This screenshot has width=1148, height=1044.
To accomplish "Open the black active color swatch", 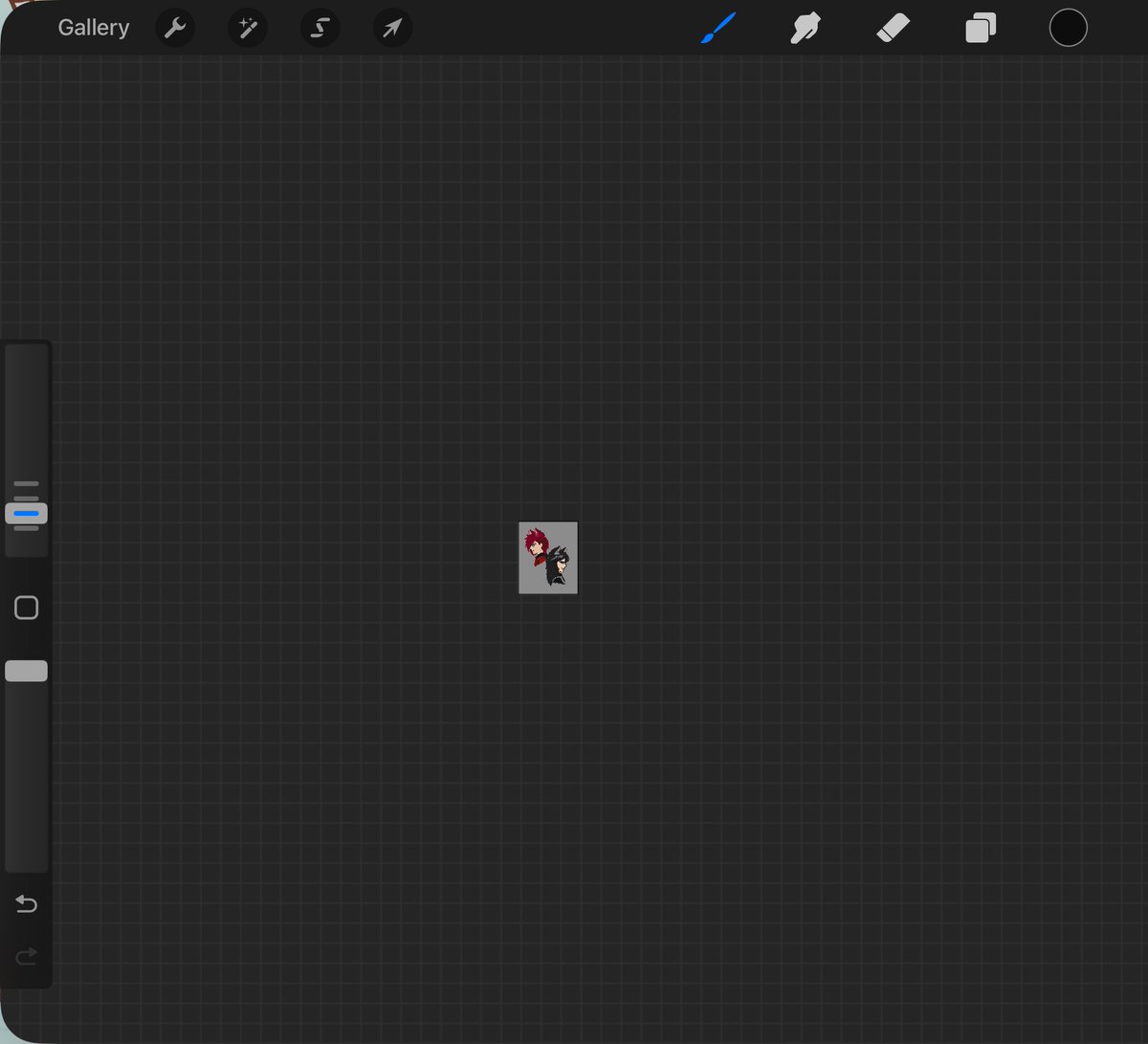I will [1069, 28].
